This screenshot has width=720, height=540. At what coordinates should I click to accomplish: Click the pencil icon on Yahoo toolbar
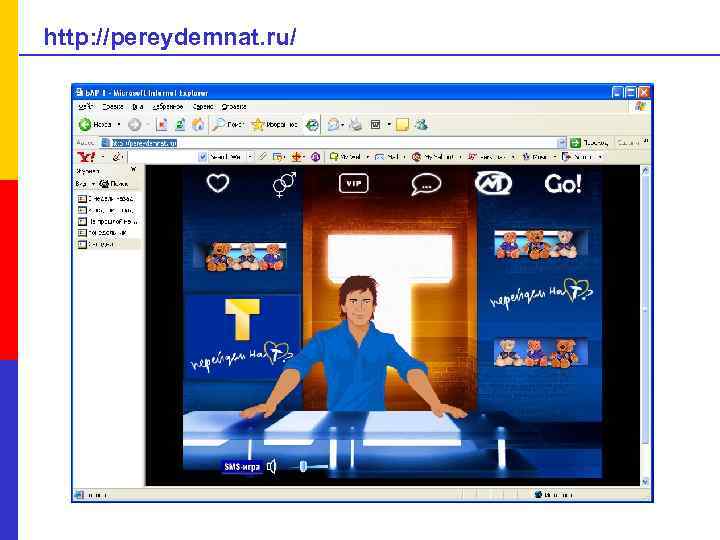click(117, 157)
